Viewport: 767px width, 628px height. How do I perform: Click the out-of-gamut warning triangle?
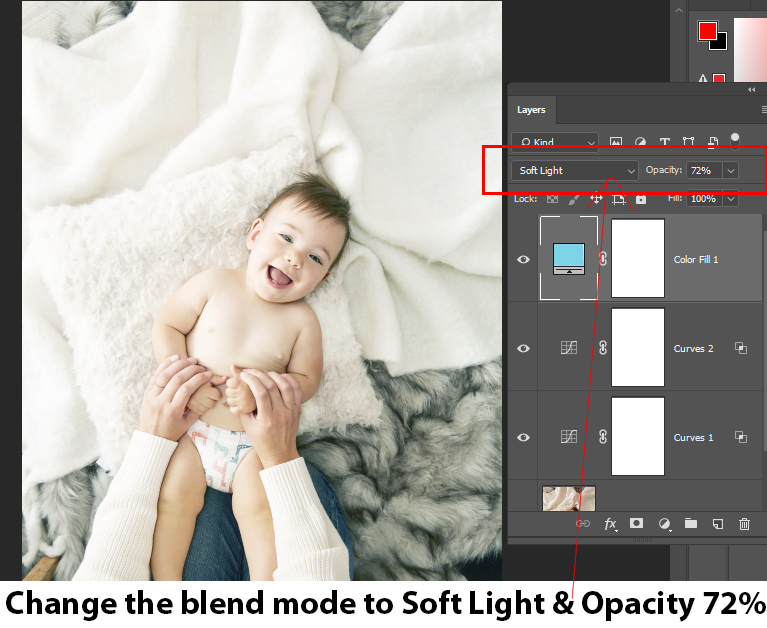[703, 78]
